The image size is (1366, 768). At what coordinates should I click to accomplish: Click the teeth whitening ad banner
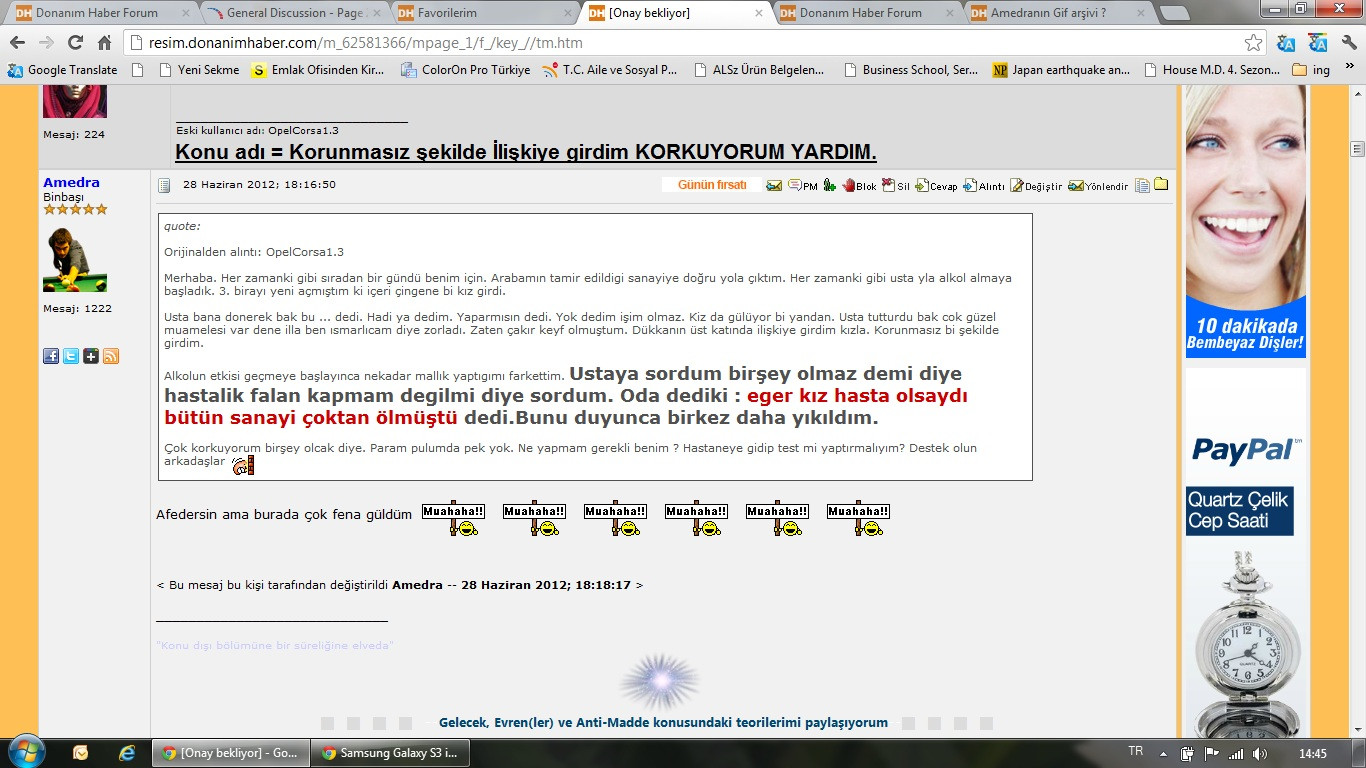tap(1246, 221)
